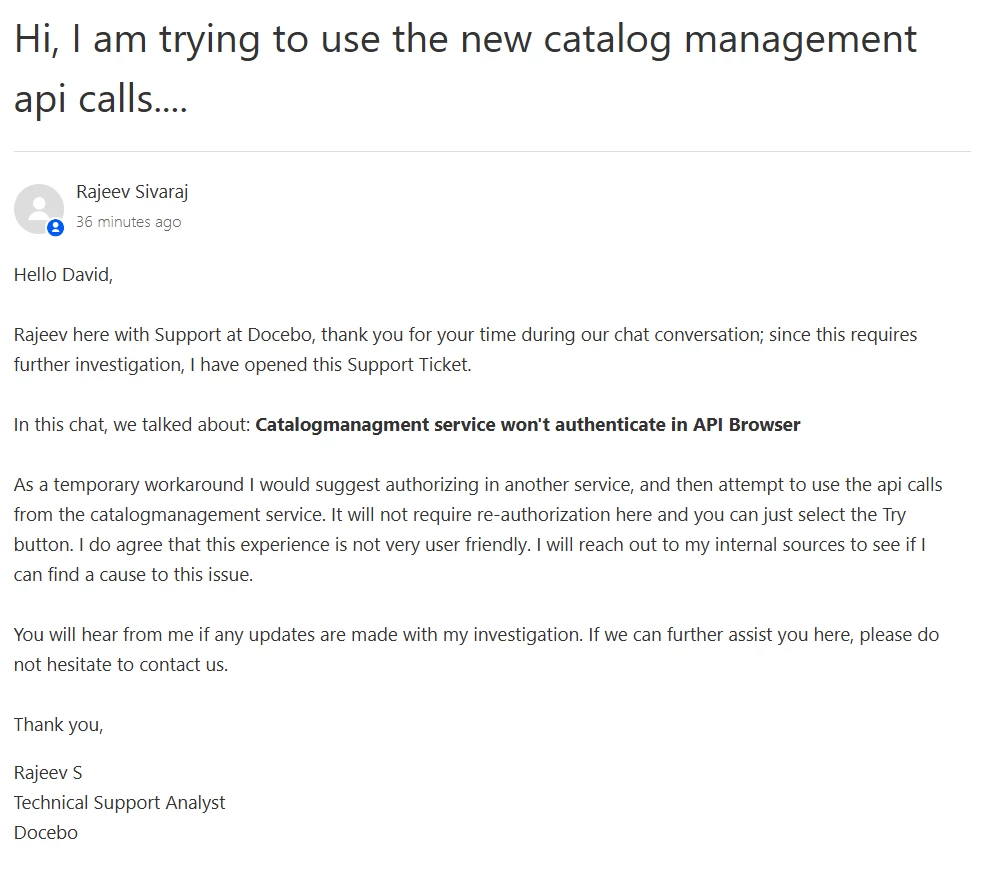Image resolution: width=989 pixels, height=874 pixels.
Task: Click the blue agent badge on avatar
Action: 56,228
